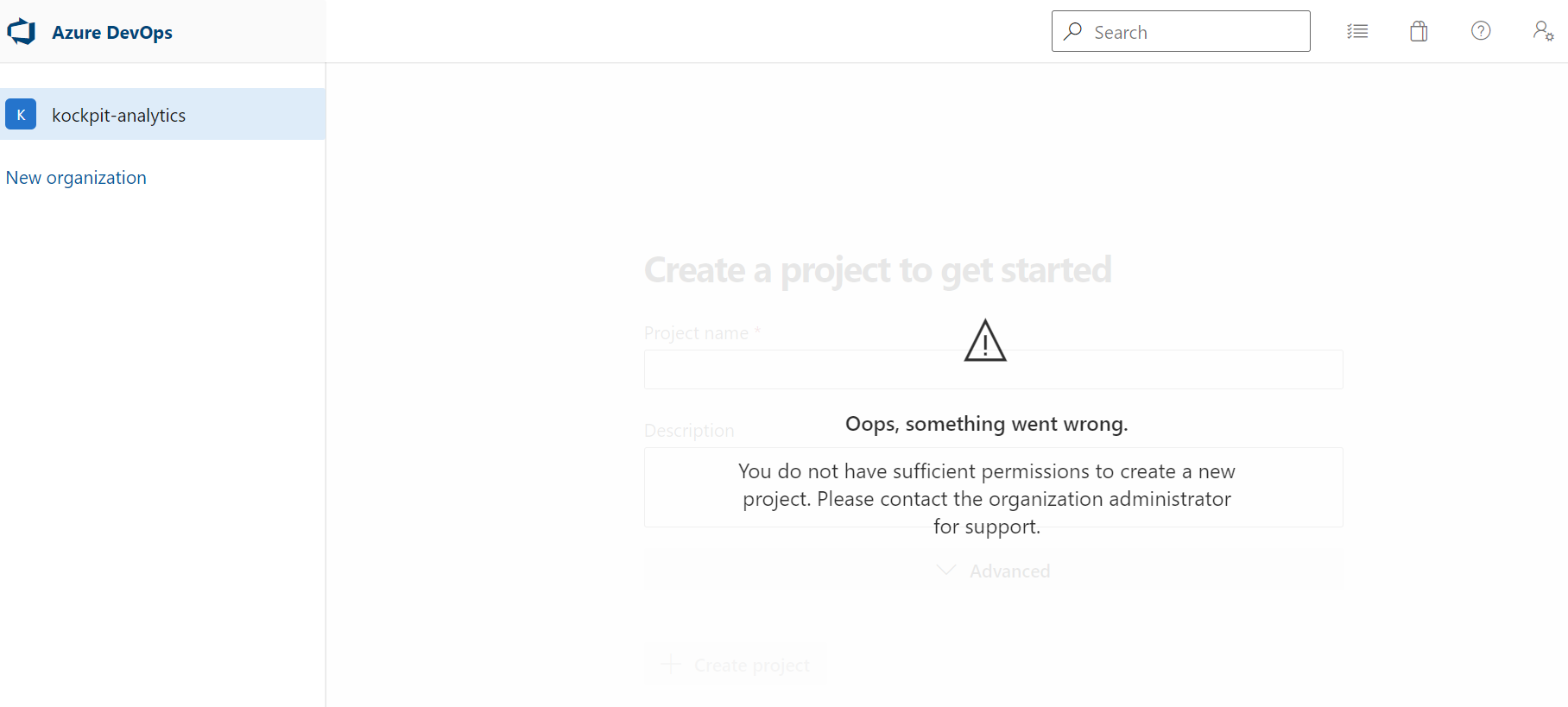Click the Project name text field

click(x=993, y=369)
